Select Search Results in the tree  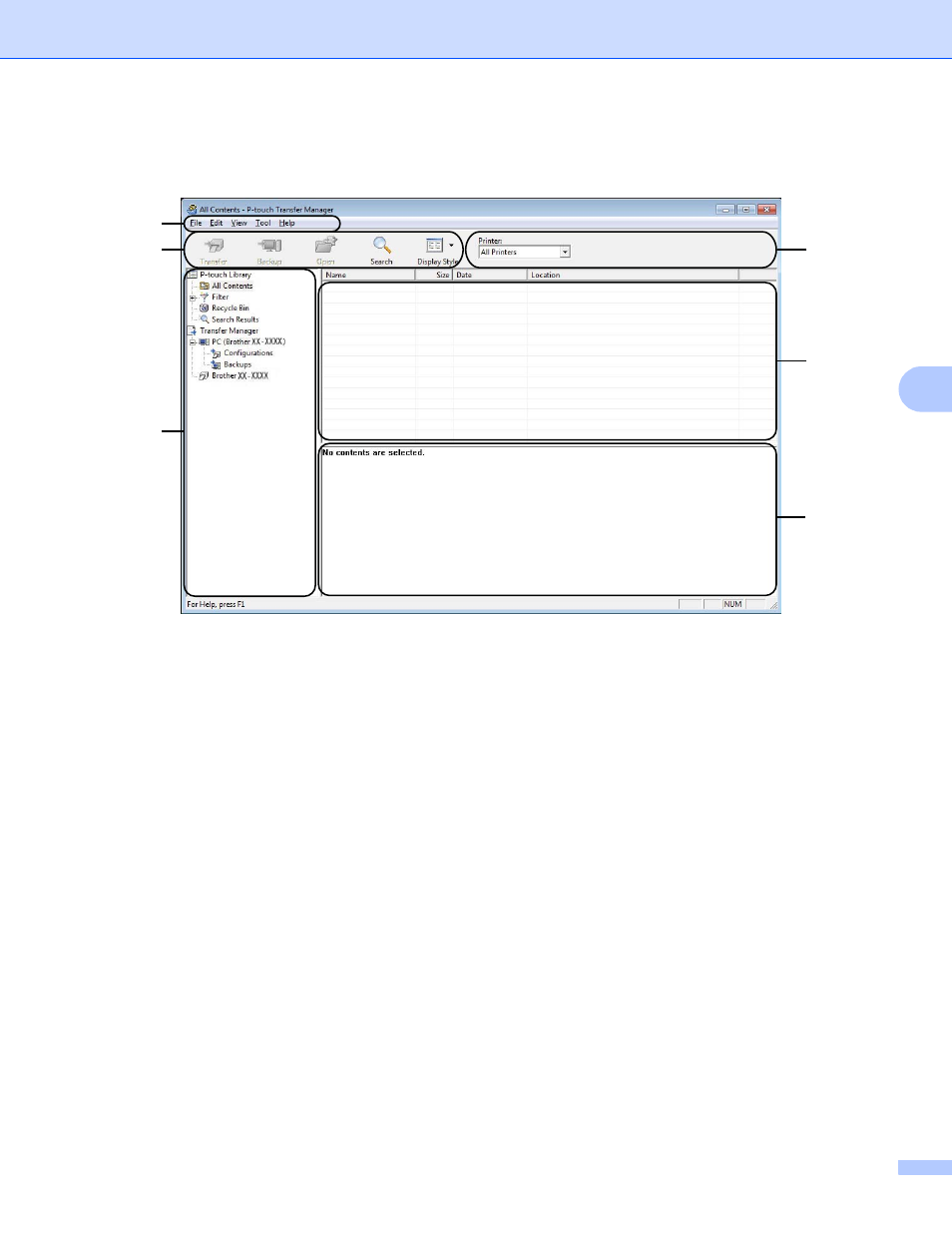pyautogui.click(x=236, y=319)
